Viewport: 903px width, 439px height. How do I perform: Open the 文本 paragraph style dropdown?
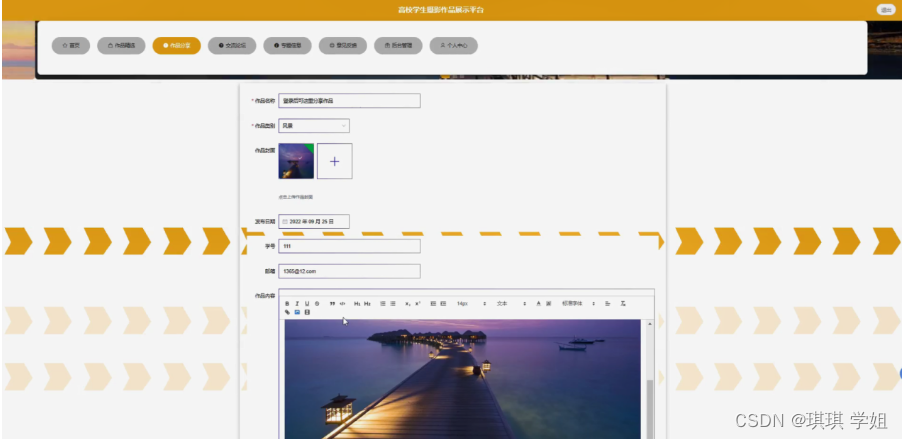(x=511, y=304)
